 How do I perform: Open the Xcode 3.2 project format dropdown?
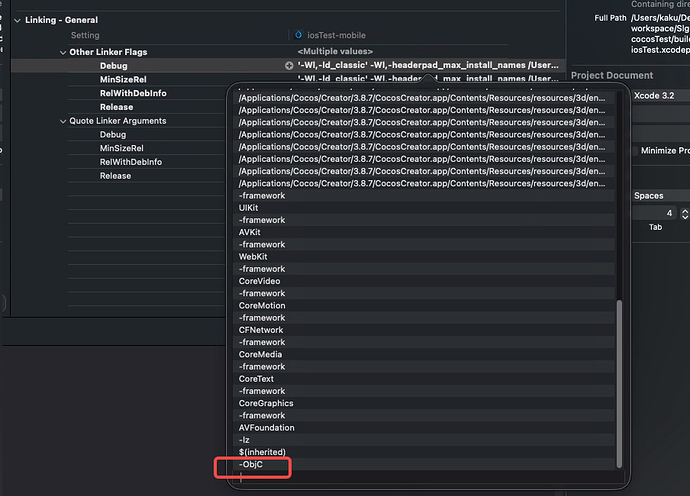pyautogui.click(x=659, y=96)
